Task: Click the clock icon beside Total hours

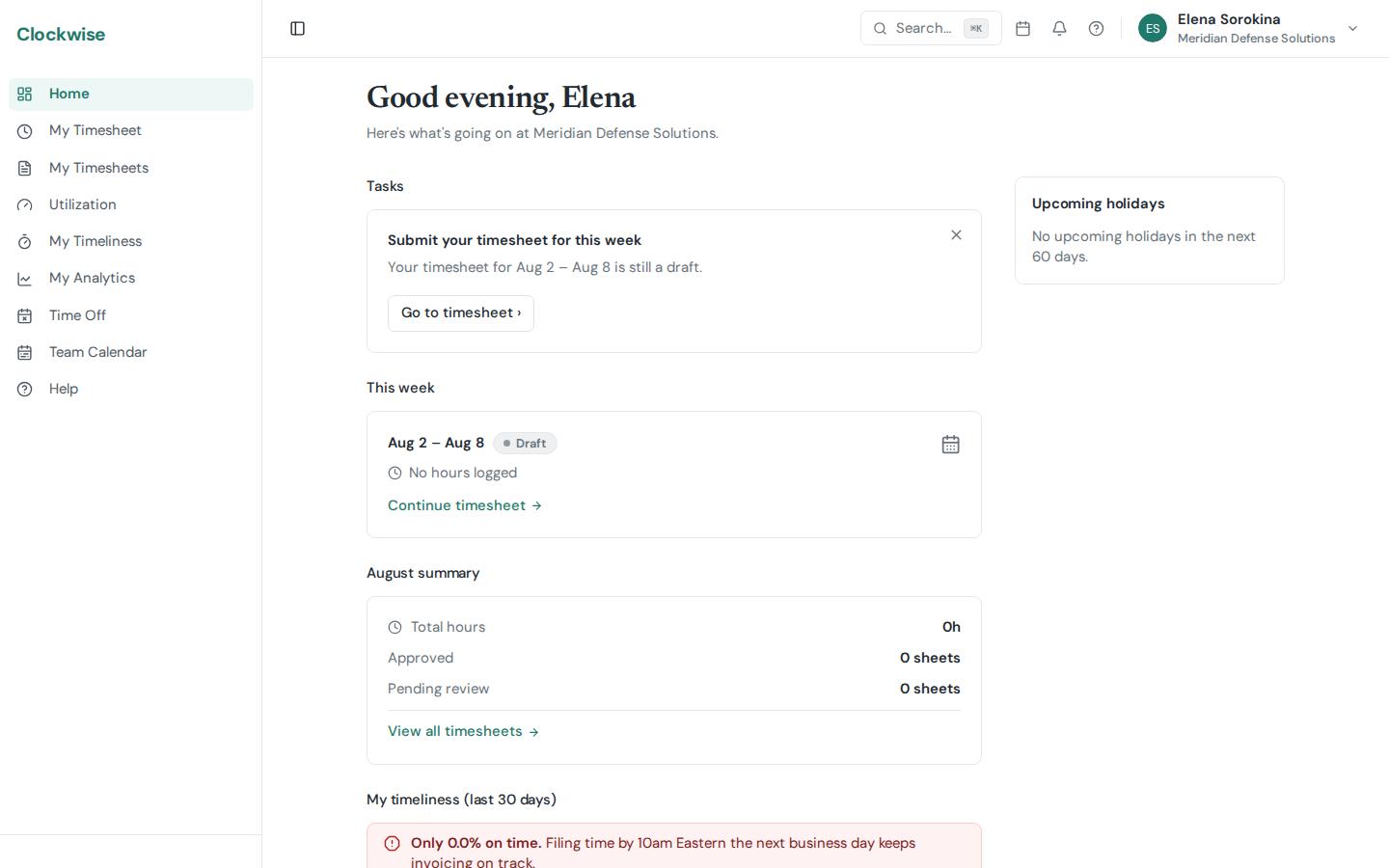Action: click(x=395, y=628)
